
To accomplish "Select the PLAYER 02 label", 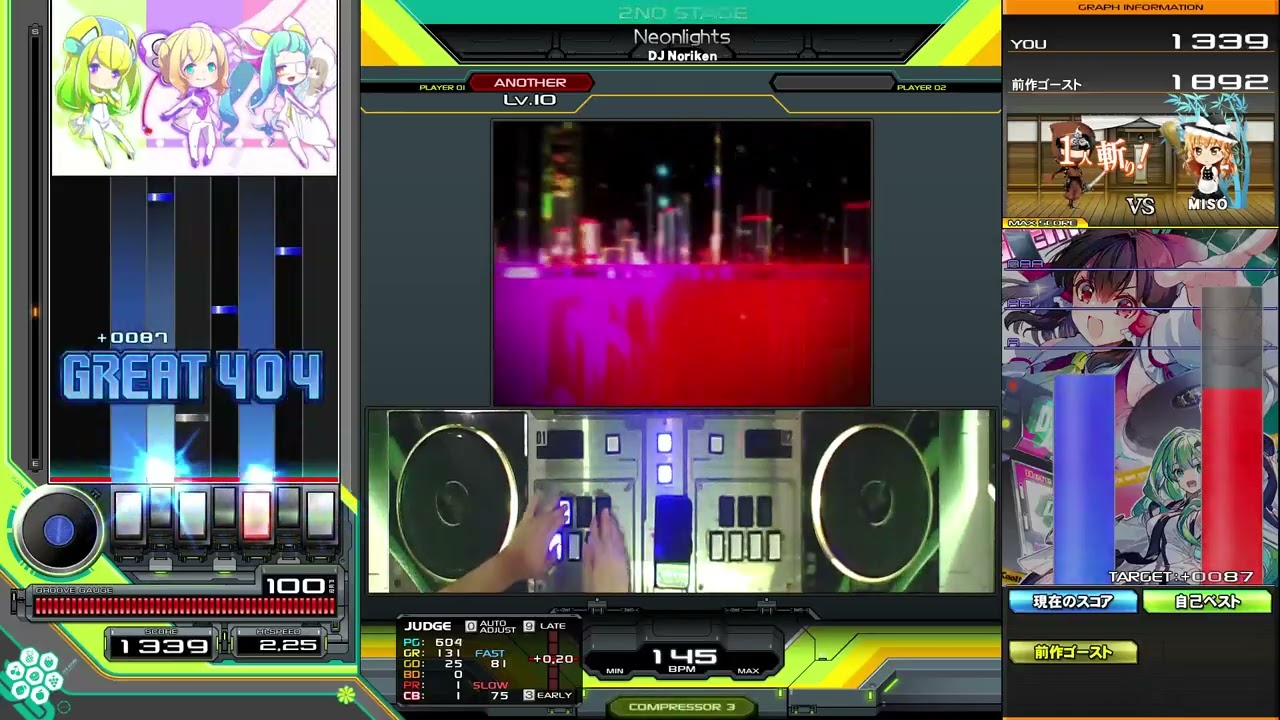I will (921, 88).
